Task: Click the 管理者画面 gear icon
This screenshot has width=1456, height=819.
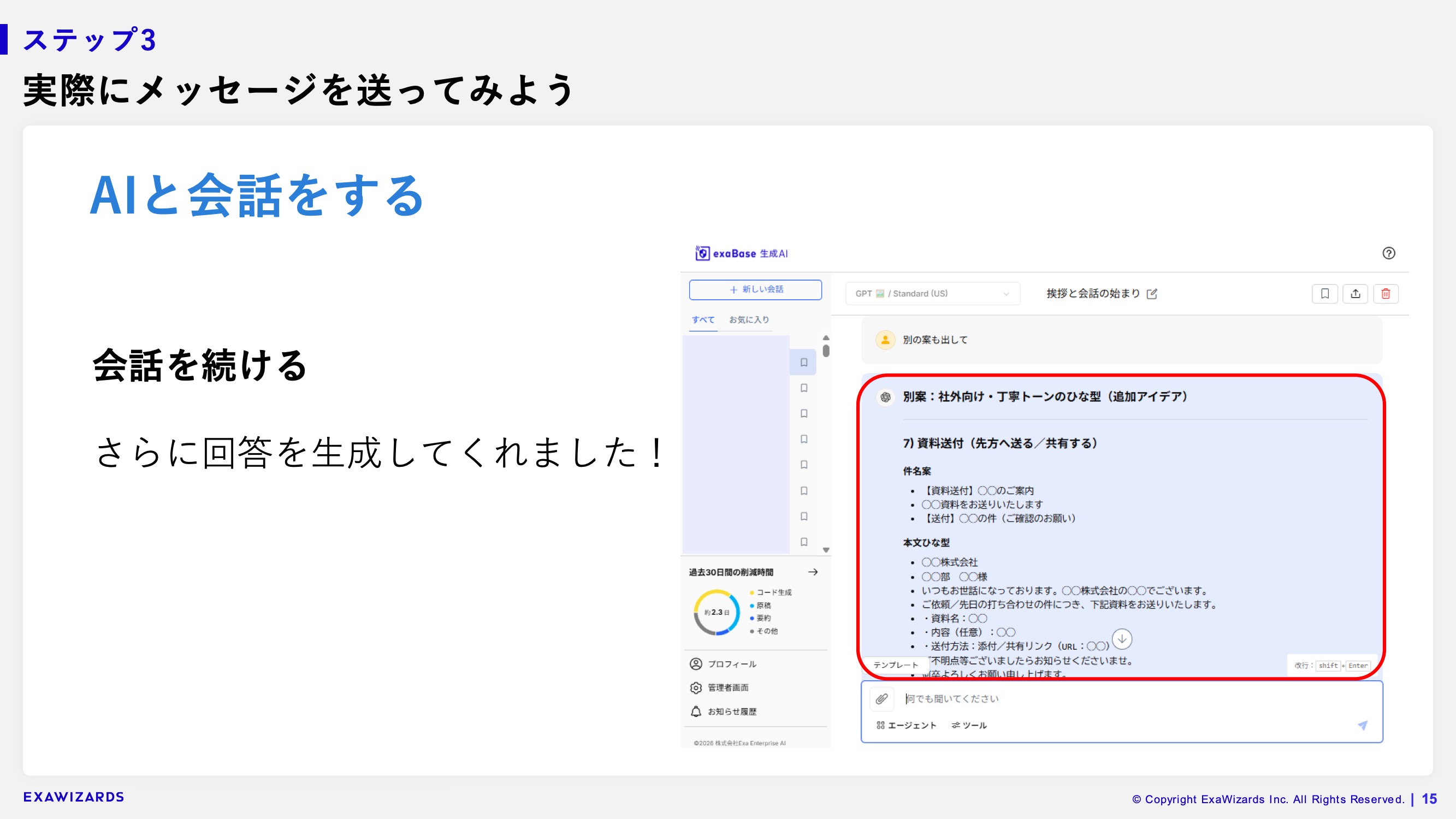Action: pyautogui.click(x=696, y=688)
